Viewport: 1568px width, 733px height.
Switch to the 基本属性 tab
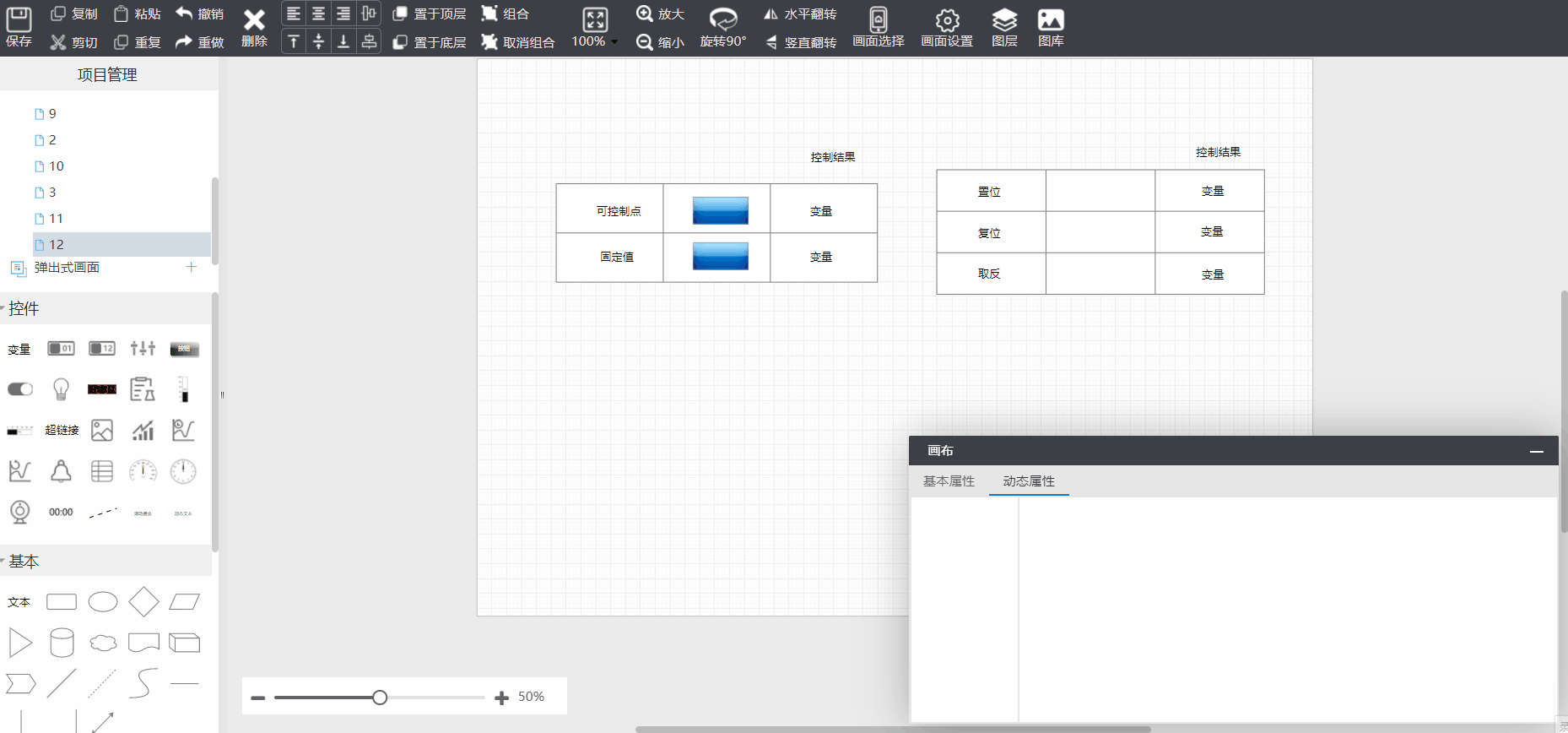pos(949,481)
